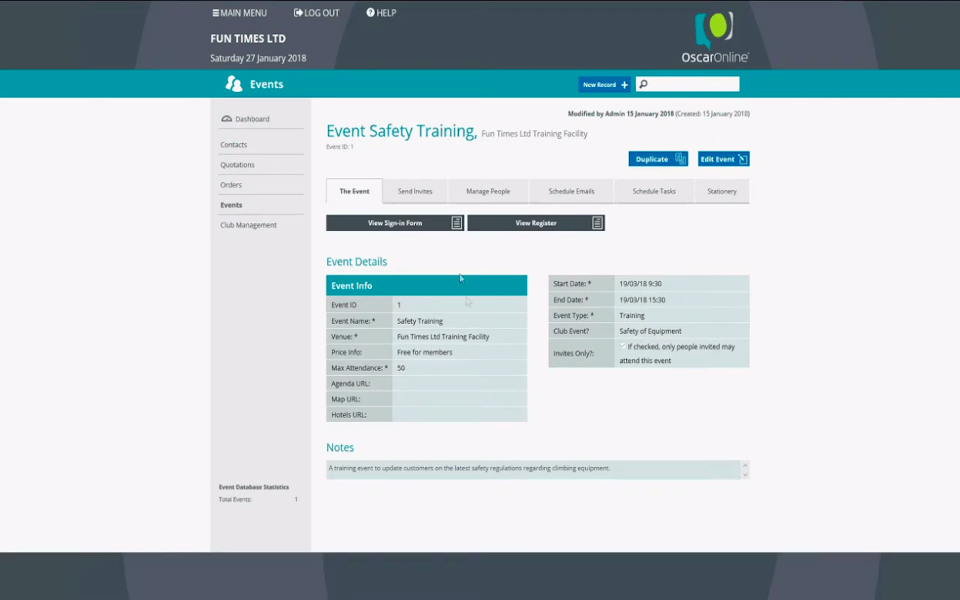Screen dimensions: 960x600
Task: Click the plus icon on the New Record button
Action: point(624,84)
